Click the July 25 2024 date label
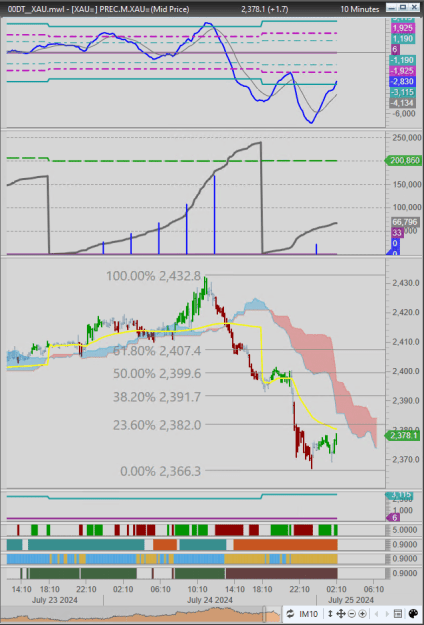The height and width of the screenshot is (625, 424). tap(351, 599)
